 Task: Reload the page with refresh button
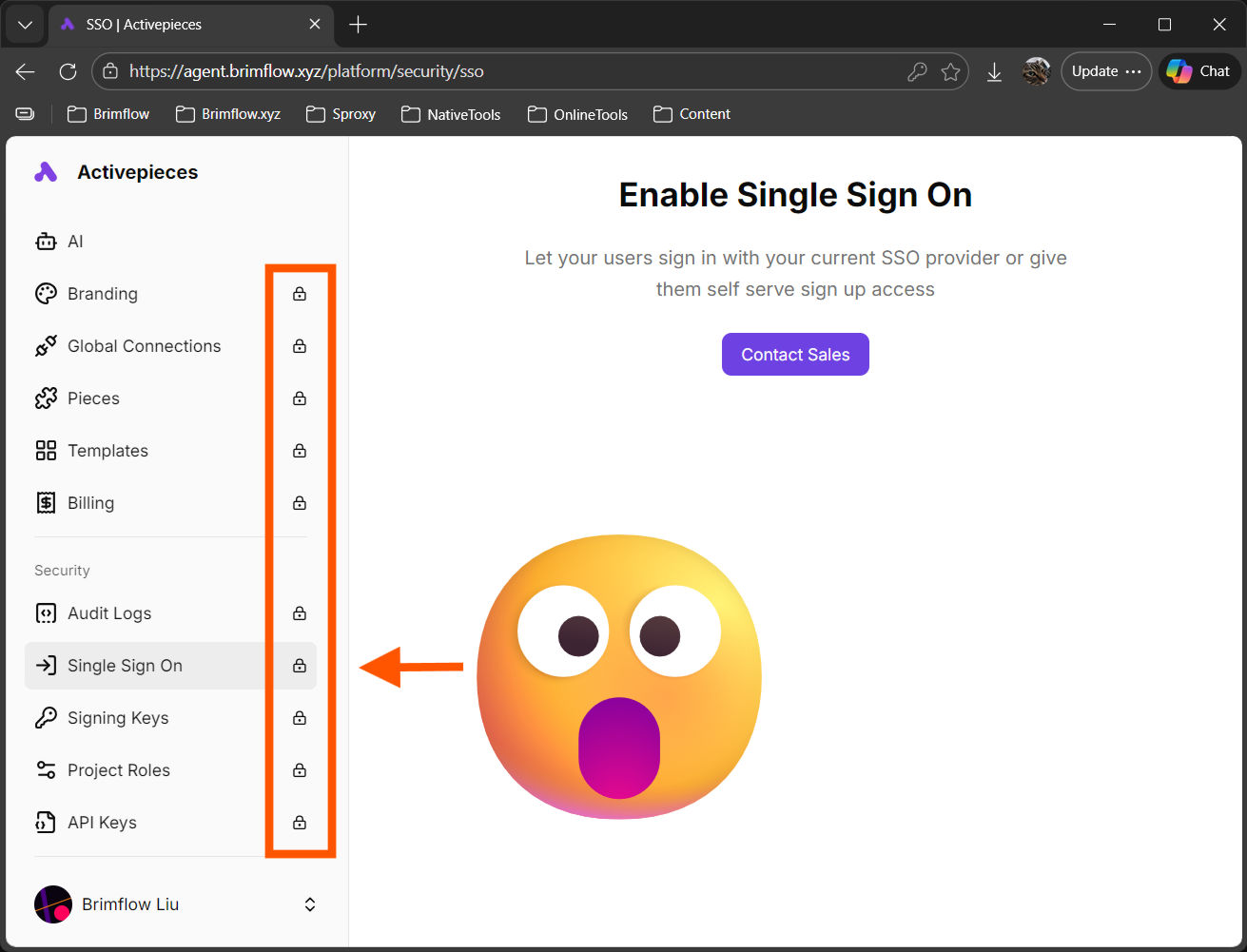68,71
